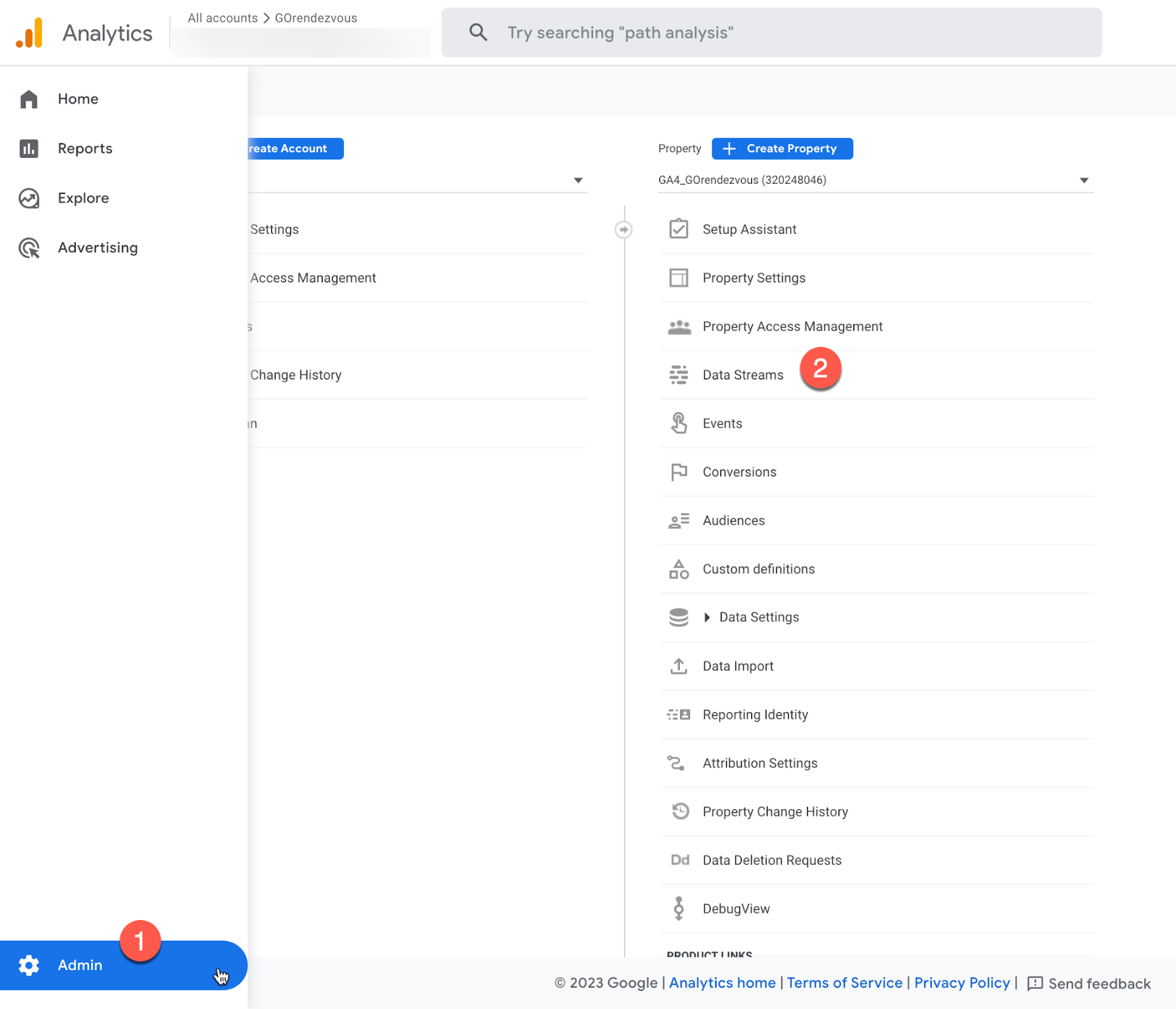Open Events settings

[x=876, y=423]
